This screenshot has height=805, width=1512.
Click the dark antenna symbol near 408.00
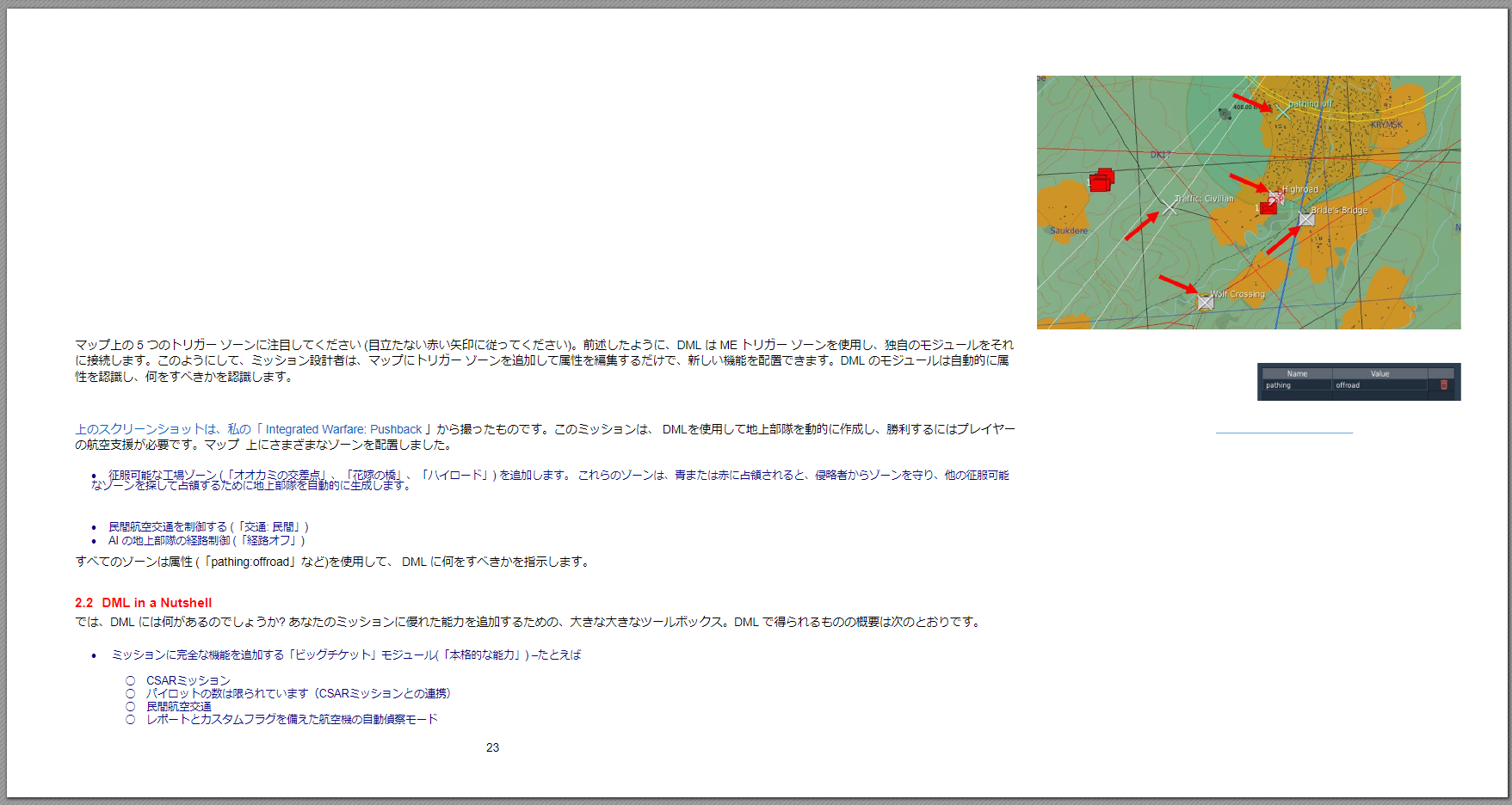click(1225, 114)
